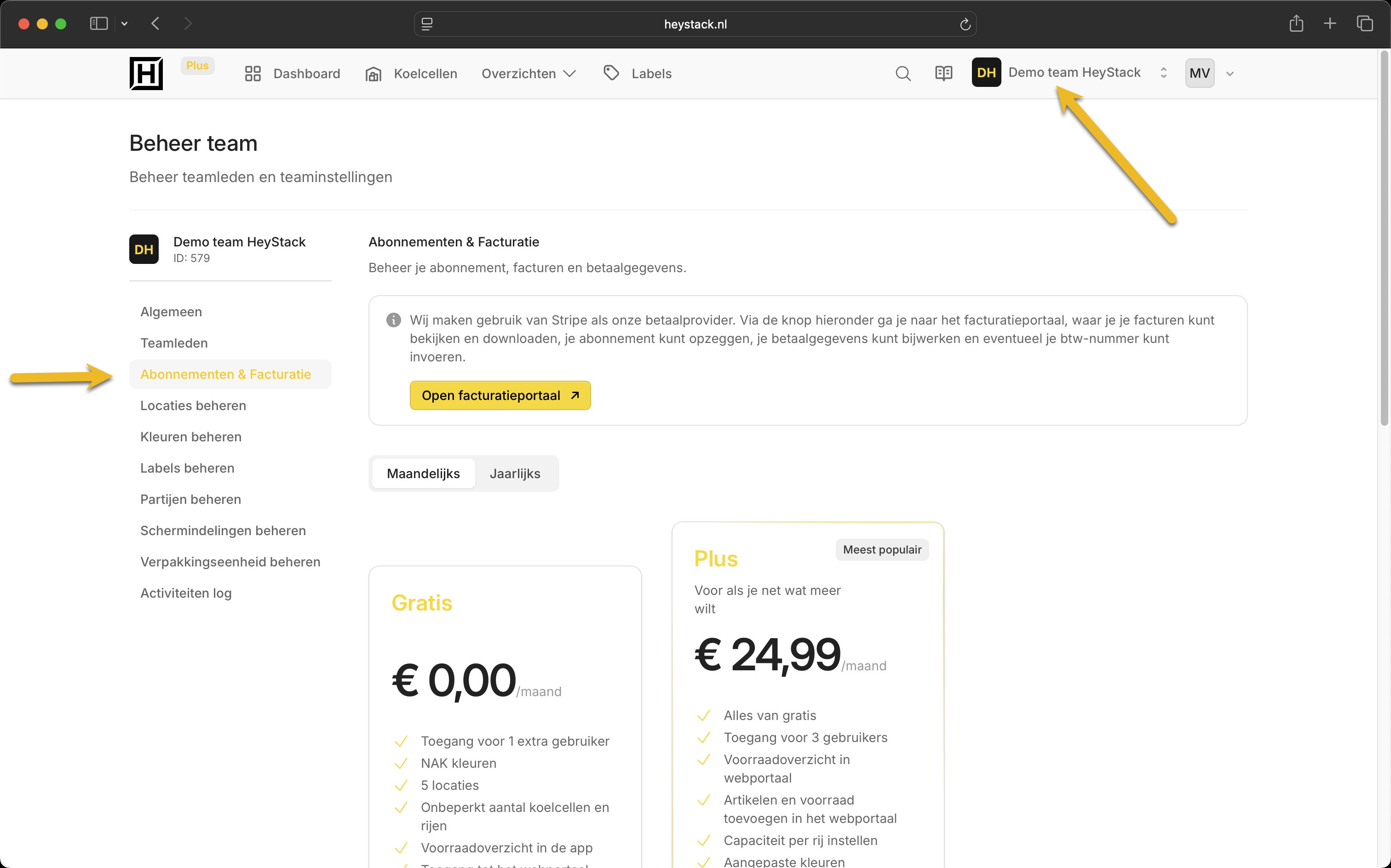This screenshot has height=868, width=1391.
Task: Click the heystack.nl address bar
Action: coord(695,24)
